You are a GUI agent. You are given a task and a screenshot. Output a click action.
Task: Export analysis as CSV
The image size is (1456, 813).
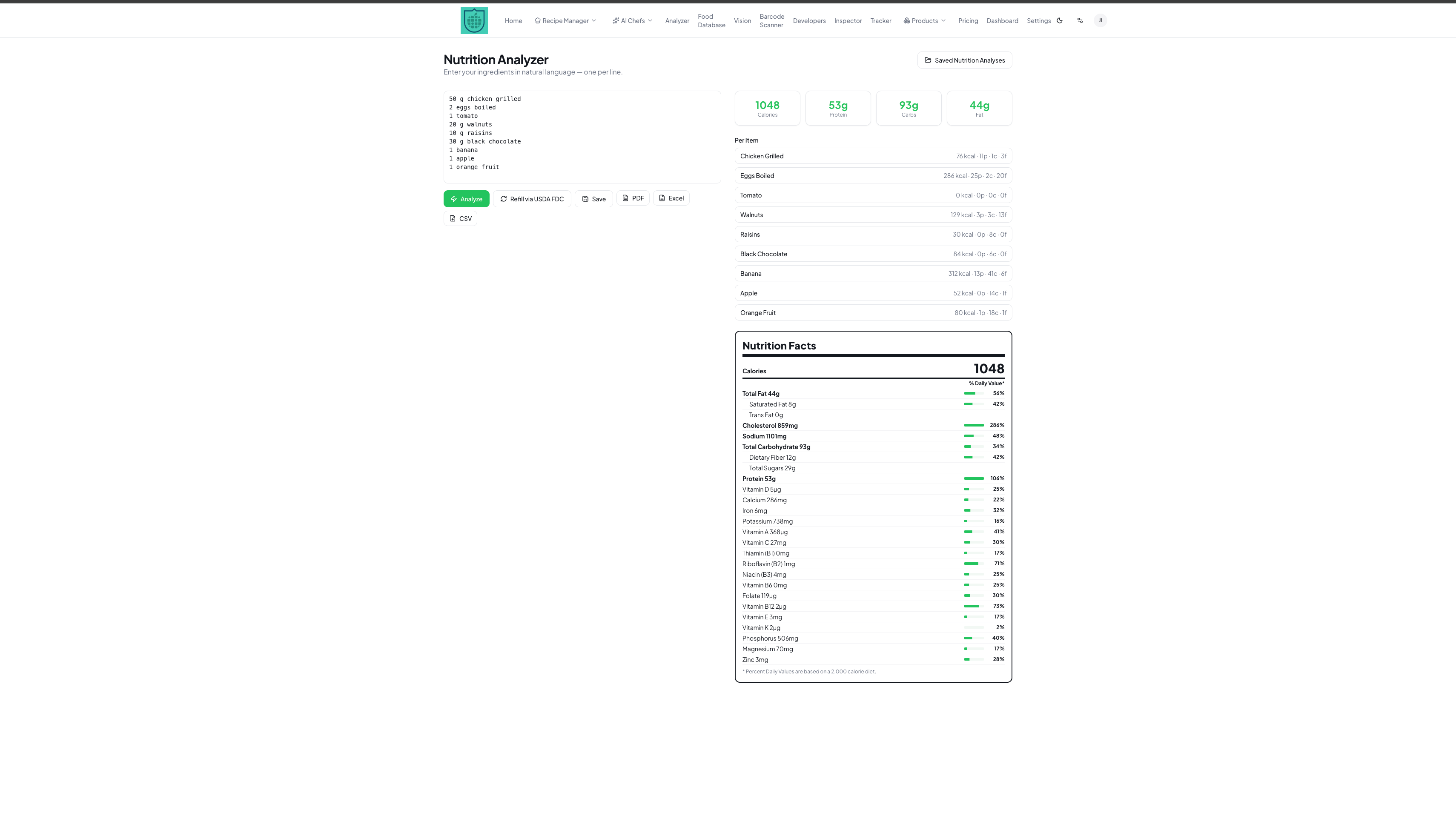click(460, 219)
